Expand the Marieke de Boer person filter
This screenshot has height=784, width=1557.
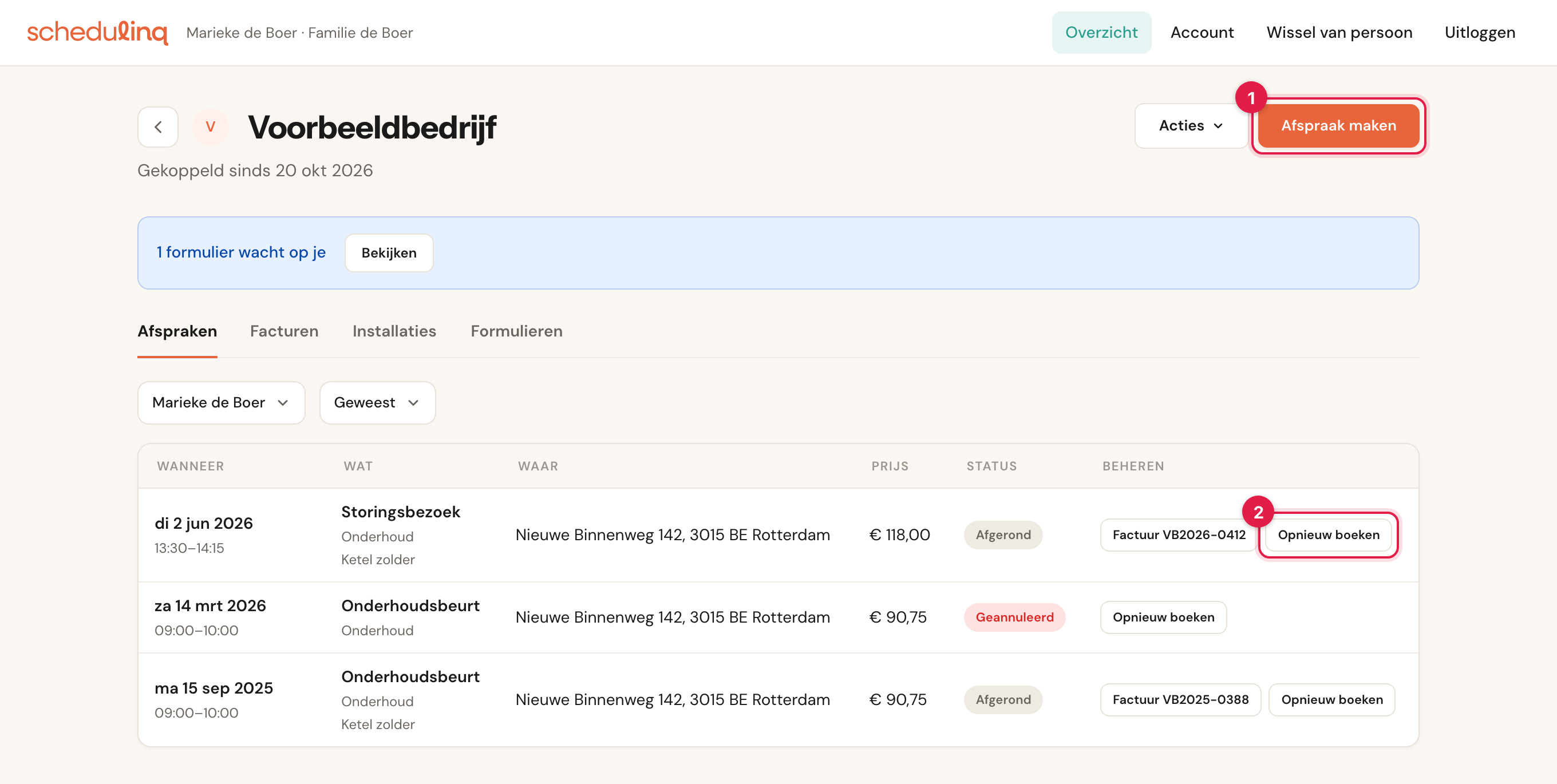coord(221,402)
